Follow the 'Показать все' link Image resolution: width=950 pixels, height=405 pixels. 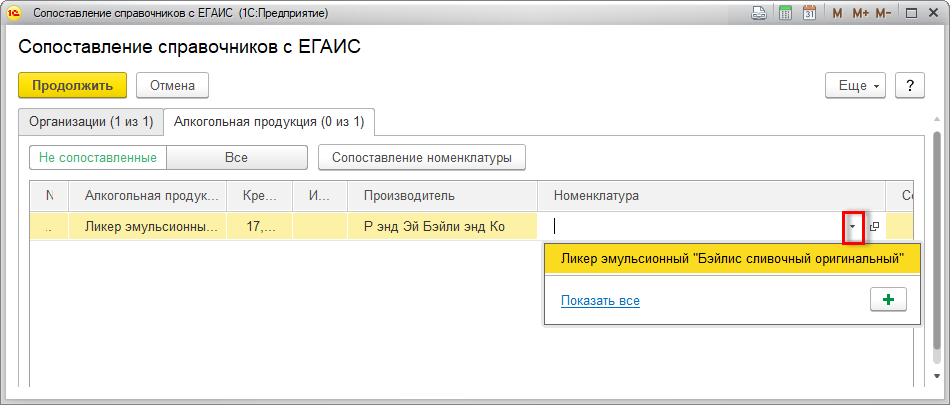[600, 300]
